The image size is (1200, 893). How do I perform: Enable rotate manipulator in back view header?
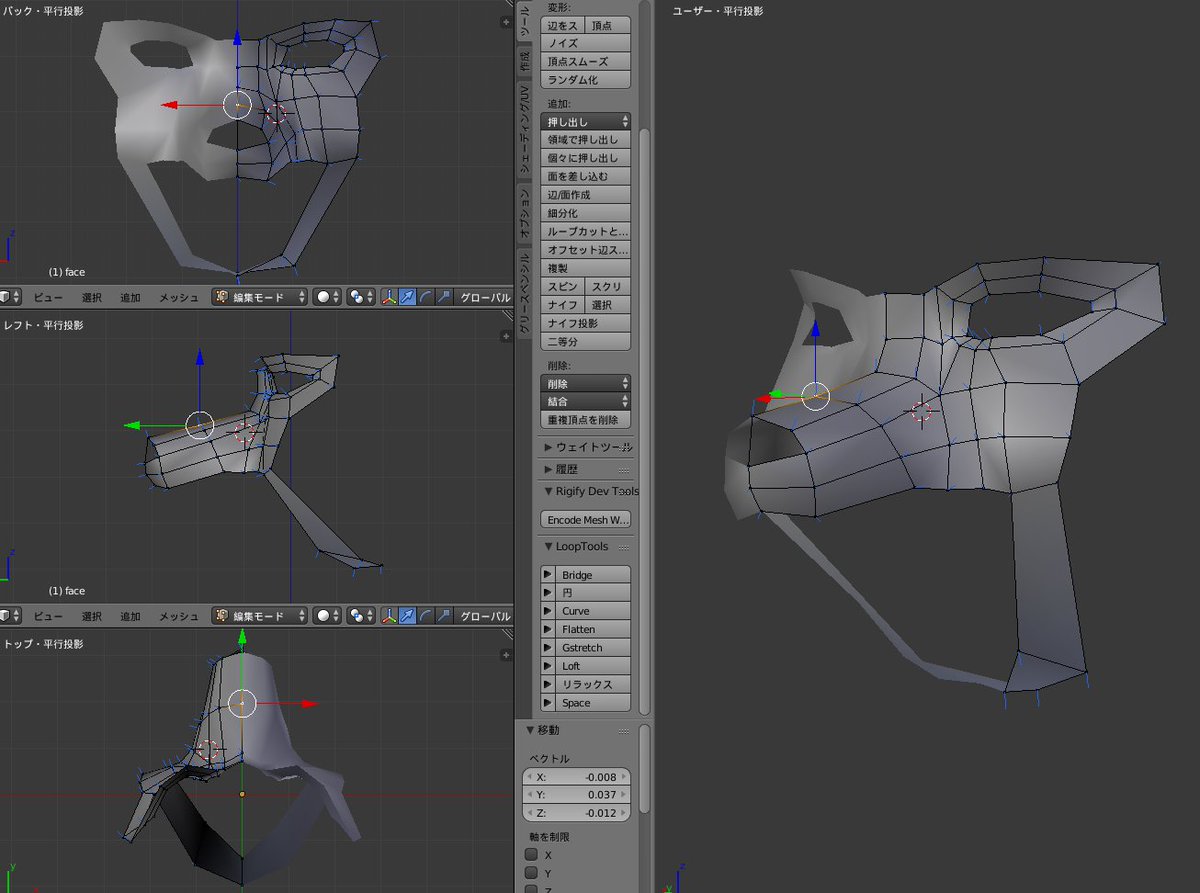(425, 297)
